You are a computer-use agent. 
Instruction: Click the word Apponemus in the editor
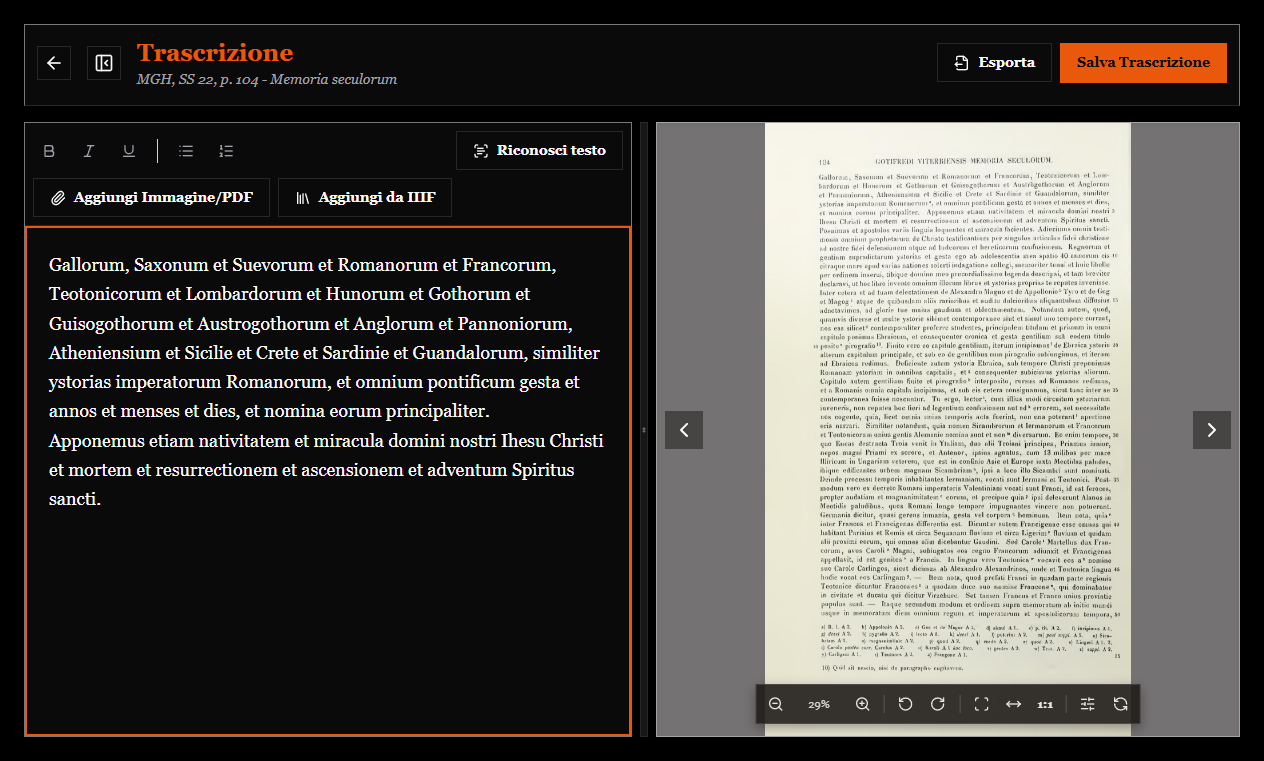pyautogui.click(x=96, y=441)
